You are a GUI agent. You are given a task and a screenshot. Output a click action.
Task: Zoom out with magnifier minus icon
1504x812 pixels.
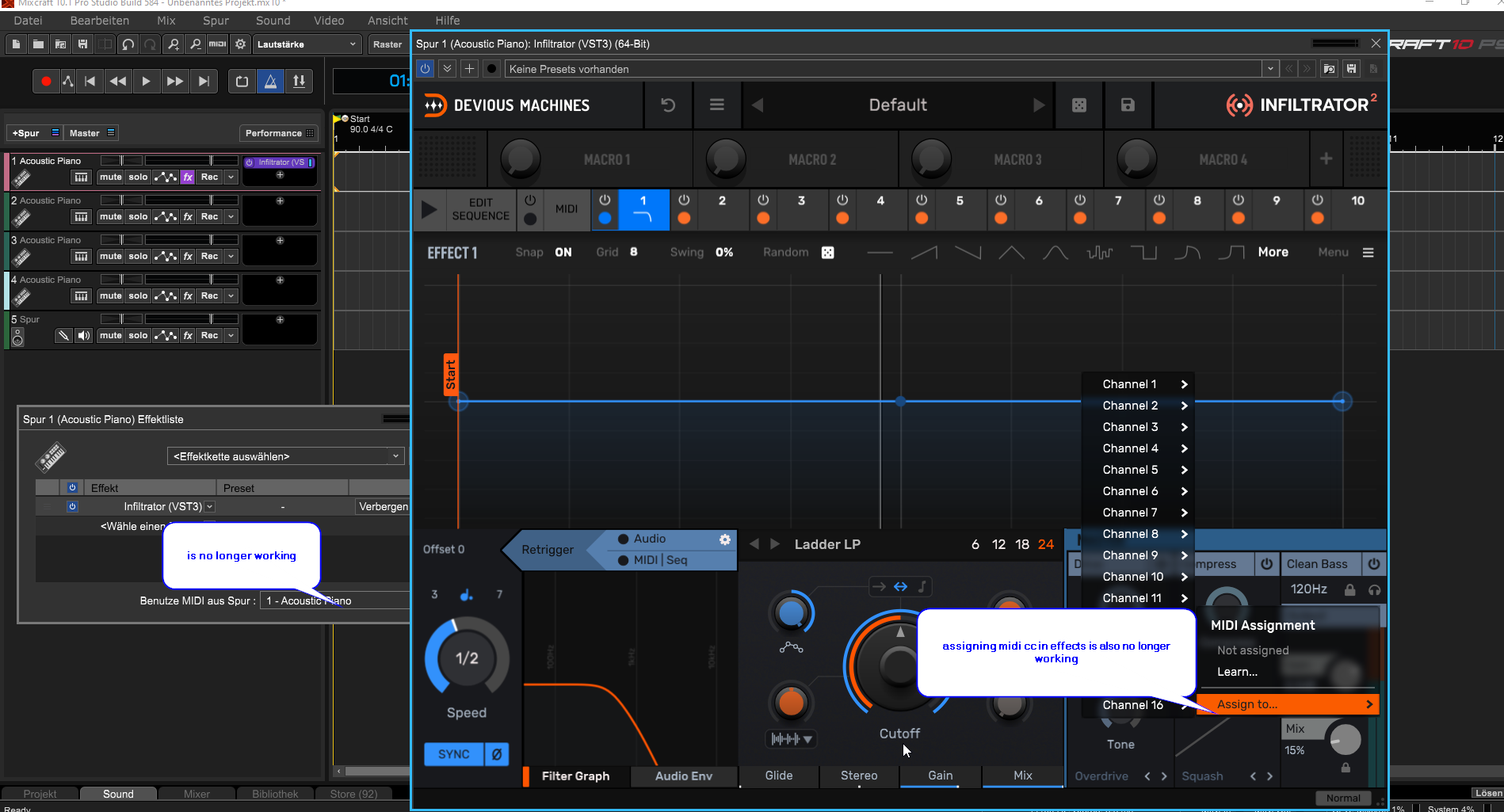[x=195, y=44]
